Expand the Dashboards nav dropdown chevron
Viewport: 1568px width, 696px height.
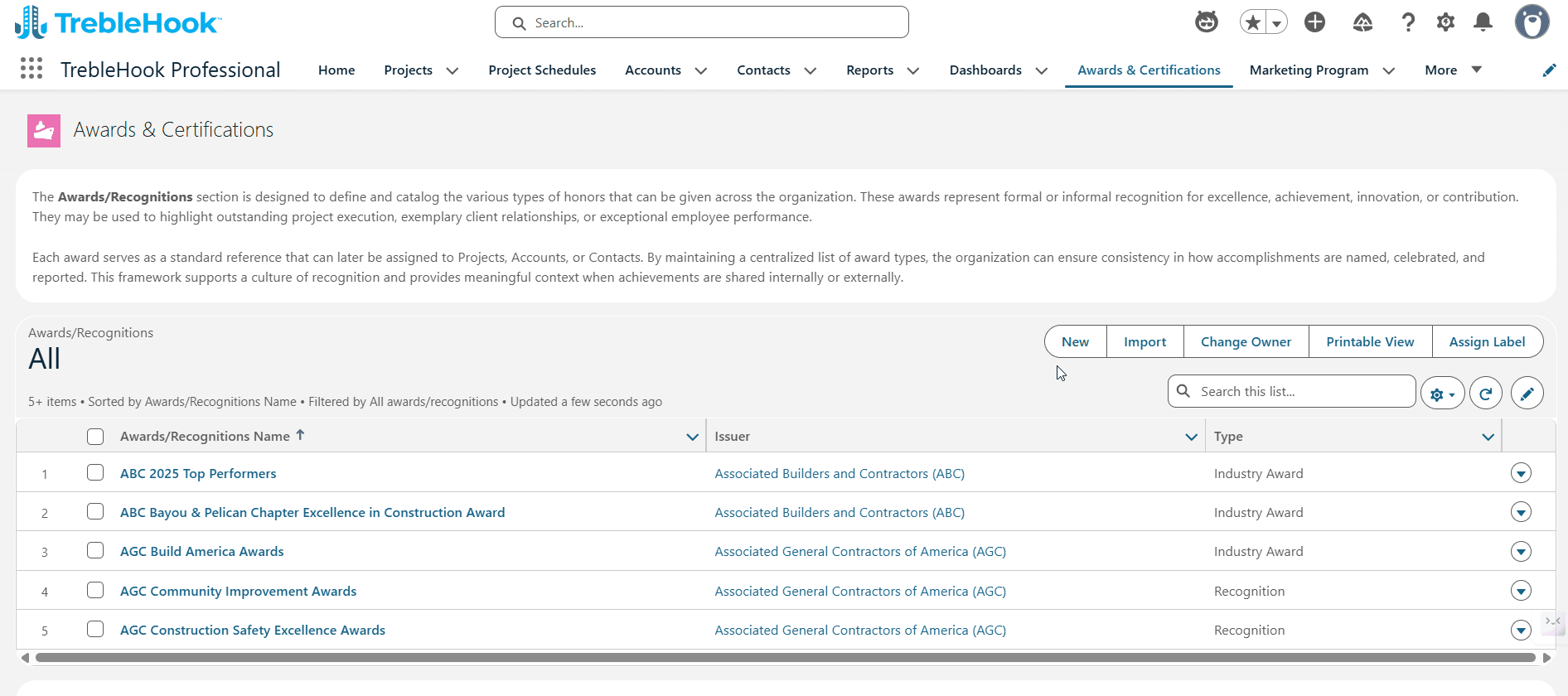(1042, 71)
